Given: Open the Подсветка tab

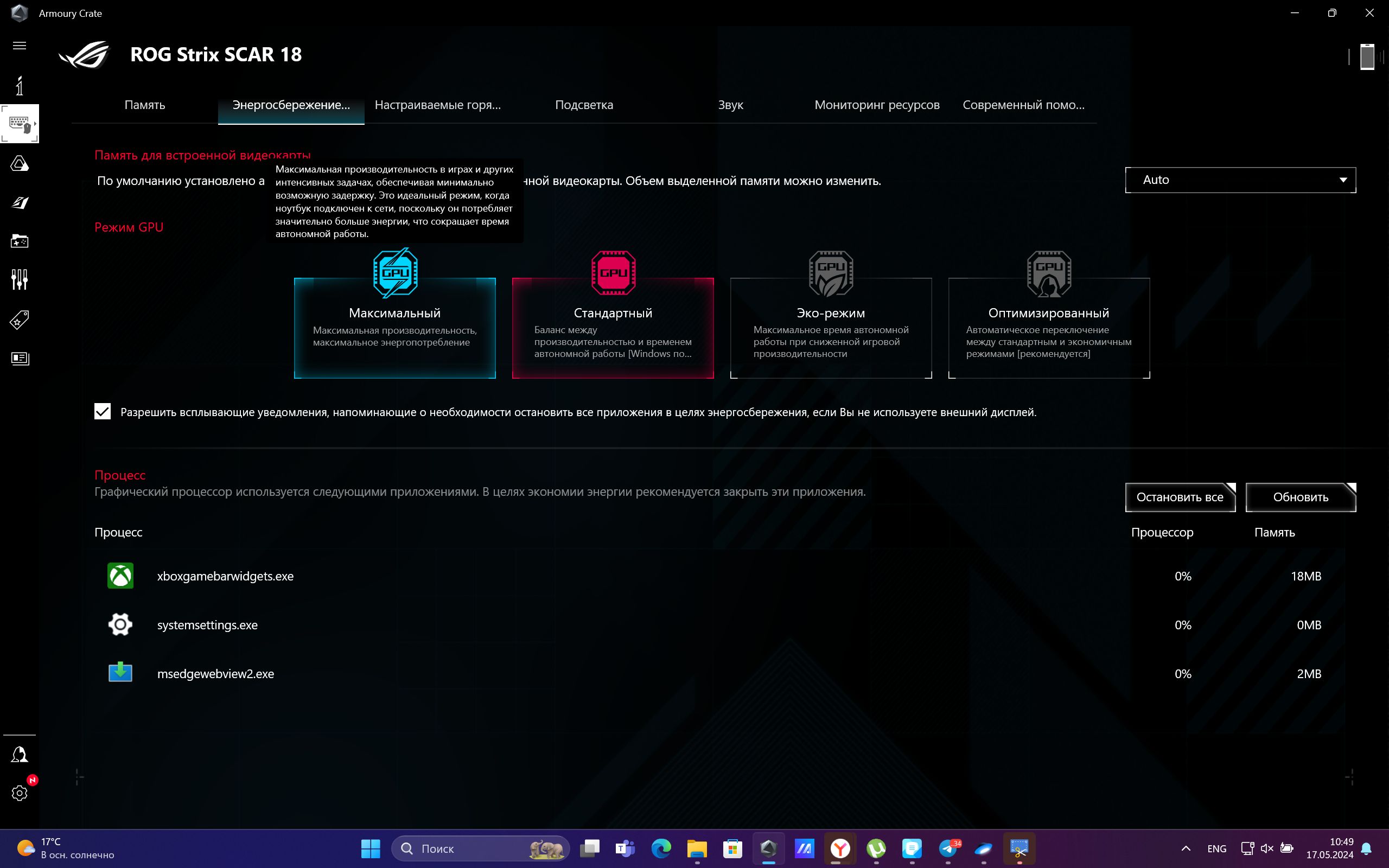Looking at the screenshot, I should pyautogui.click(x=584, y=105).
